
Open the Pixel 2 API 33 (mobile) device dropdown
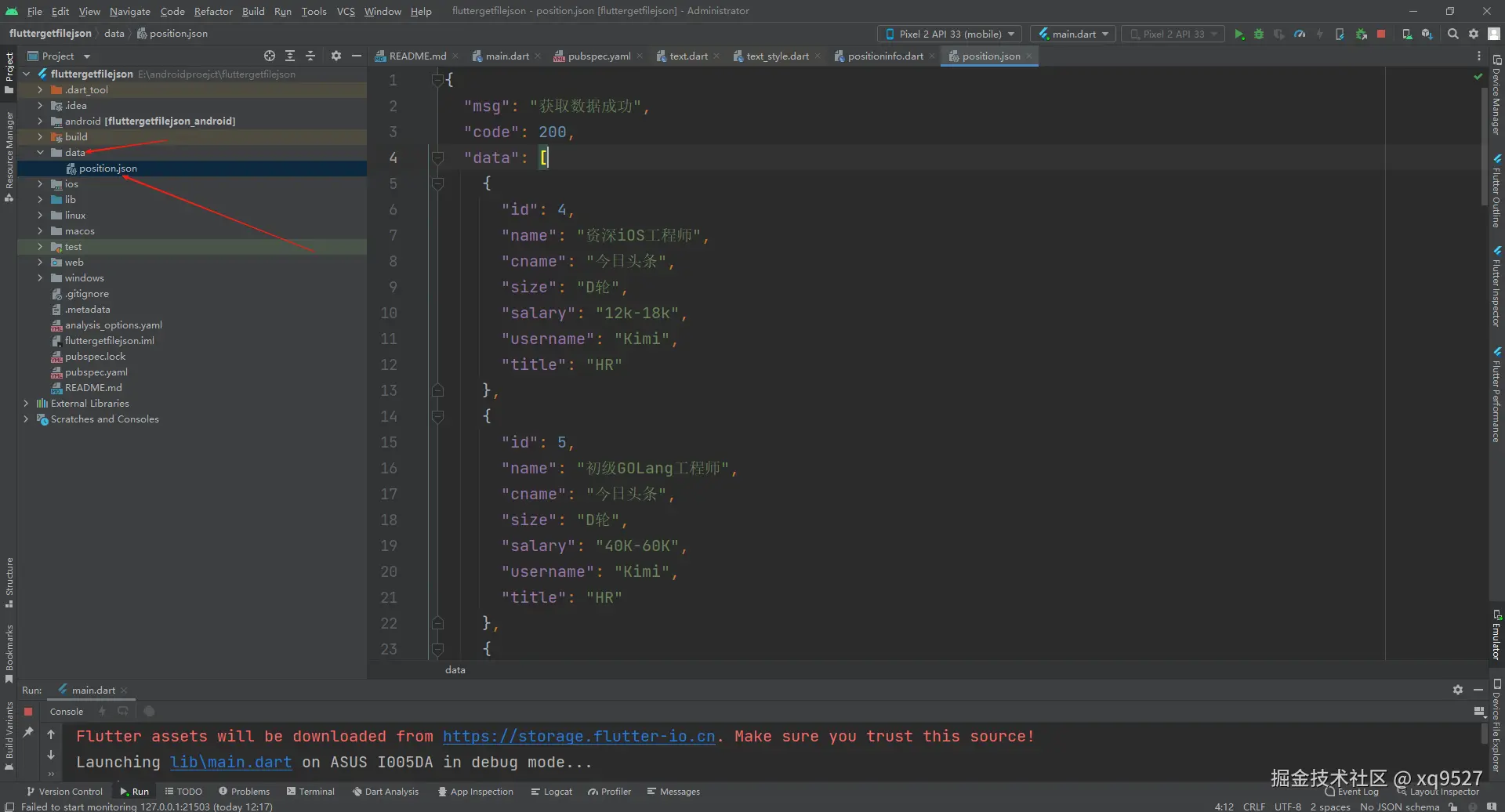949,34
